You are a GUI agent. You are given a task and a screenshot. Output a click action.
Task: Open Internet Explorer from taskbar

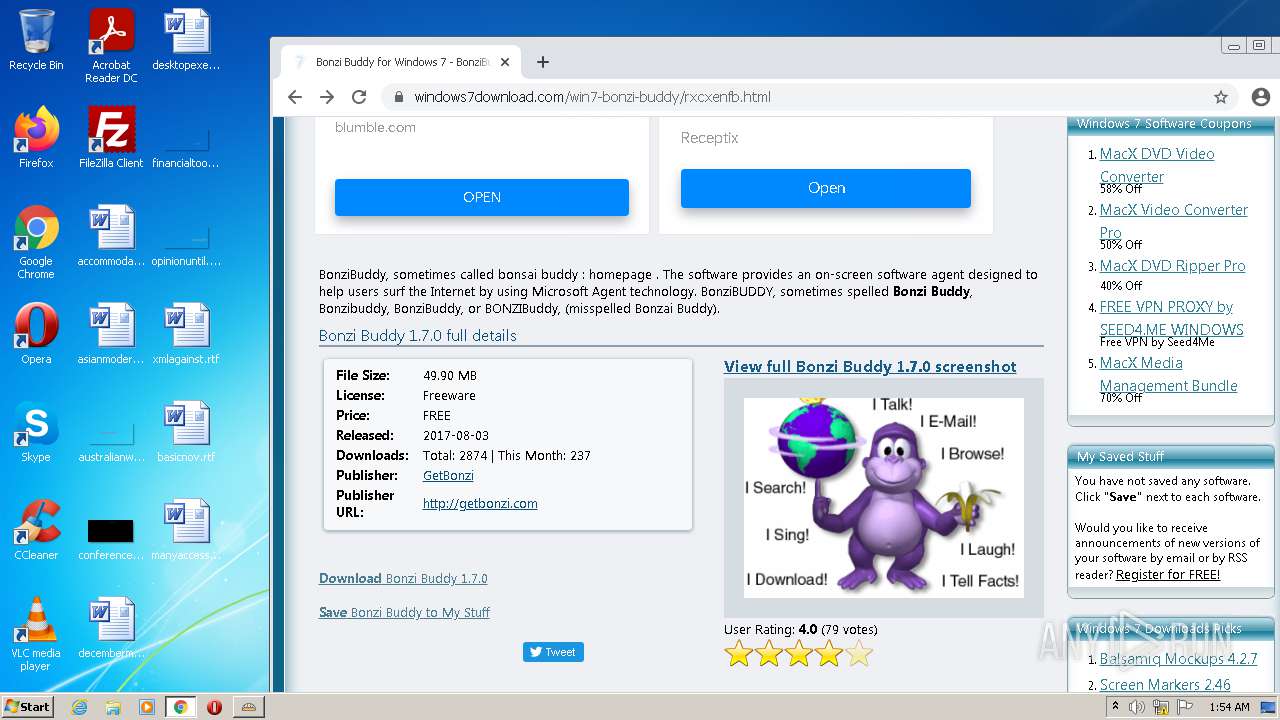coord(79,707)
